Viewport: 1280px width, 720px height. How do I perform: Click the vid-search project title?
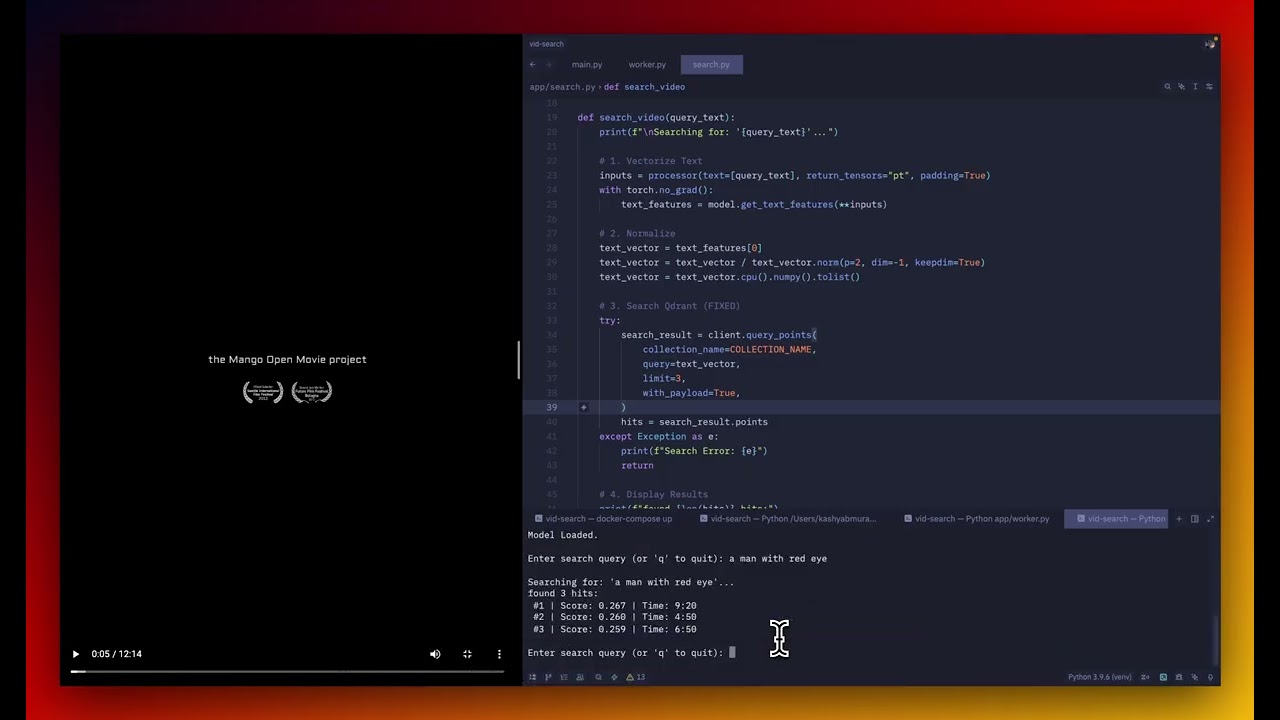tap(547, 44)
